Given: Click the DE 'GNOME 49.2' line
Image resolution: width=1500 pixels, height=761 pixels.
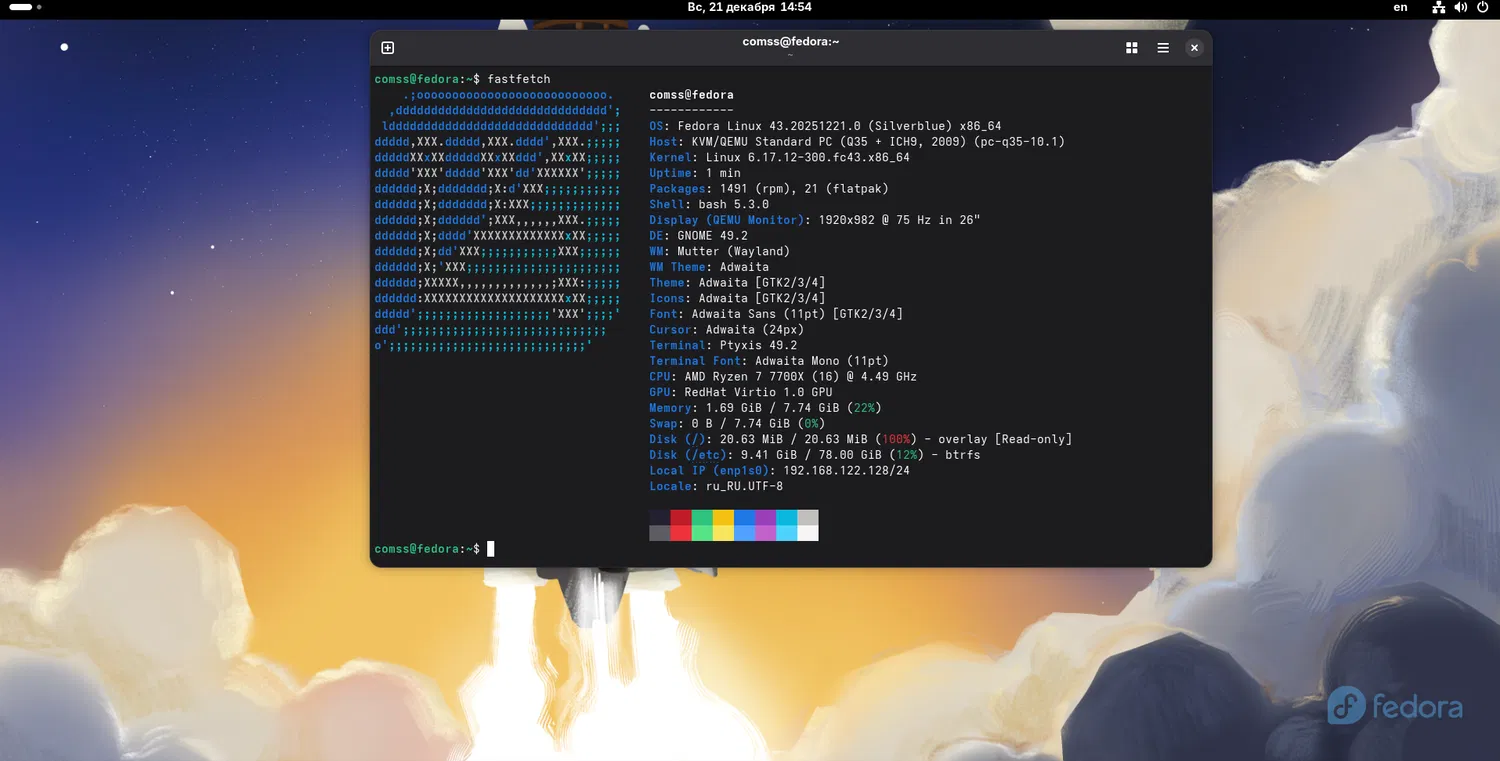Looking at the screenshot, I should pos(698,236).
